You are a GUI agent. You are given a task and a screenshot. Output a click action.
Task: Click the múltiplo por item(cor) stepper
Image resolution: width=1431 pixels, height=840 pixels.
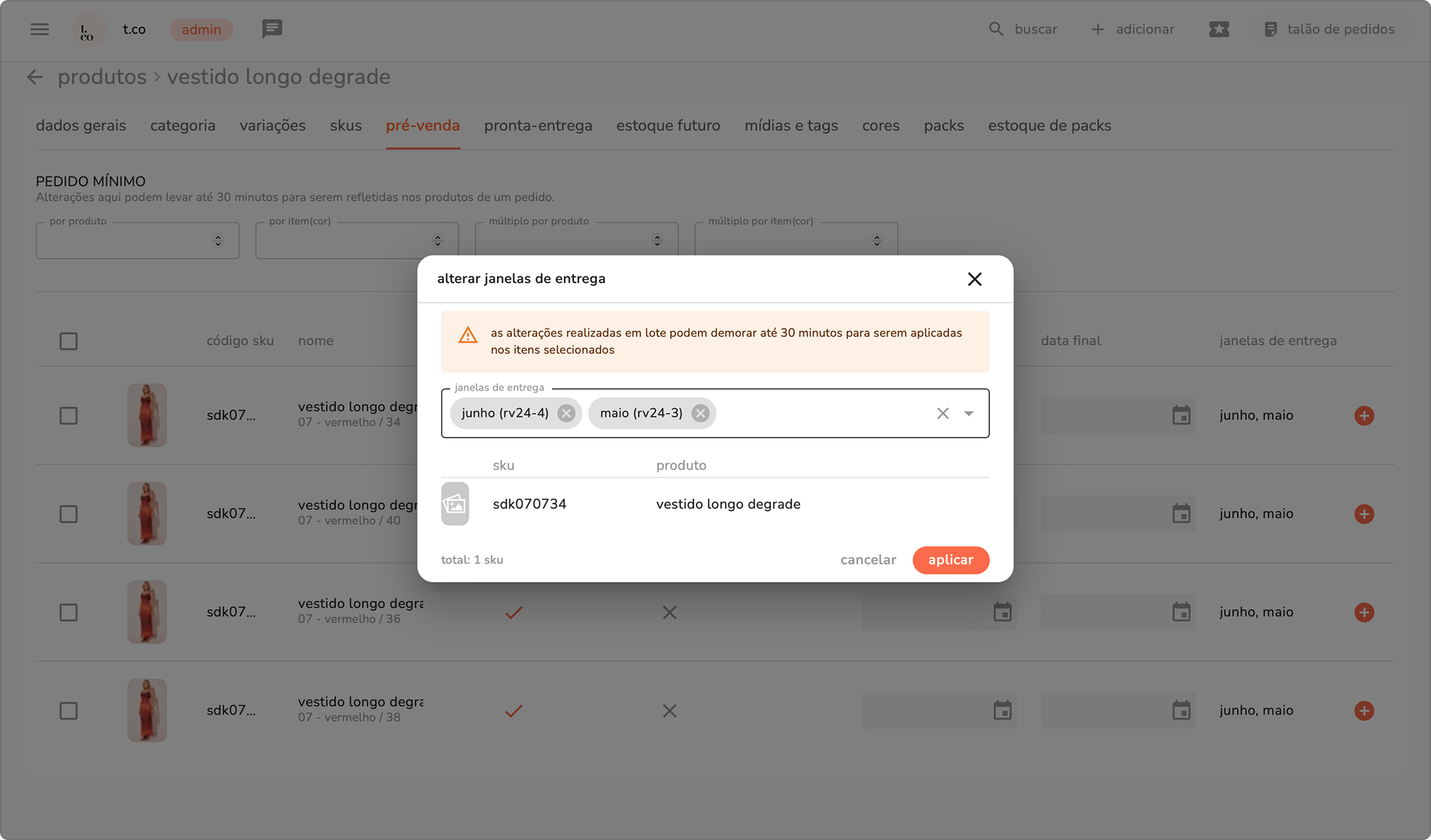click(877, 240)
